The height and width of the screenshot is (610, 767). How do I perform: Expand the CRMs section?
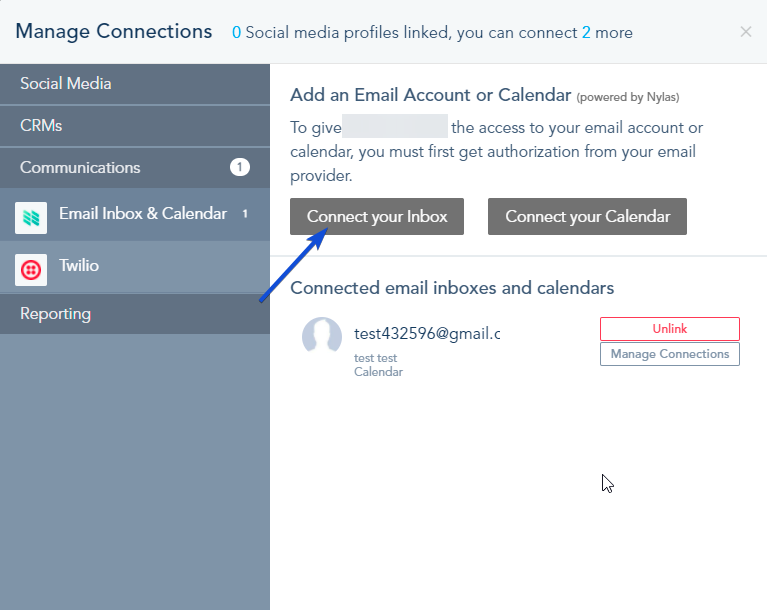pyautogui.click(x=135, y=126)
